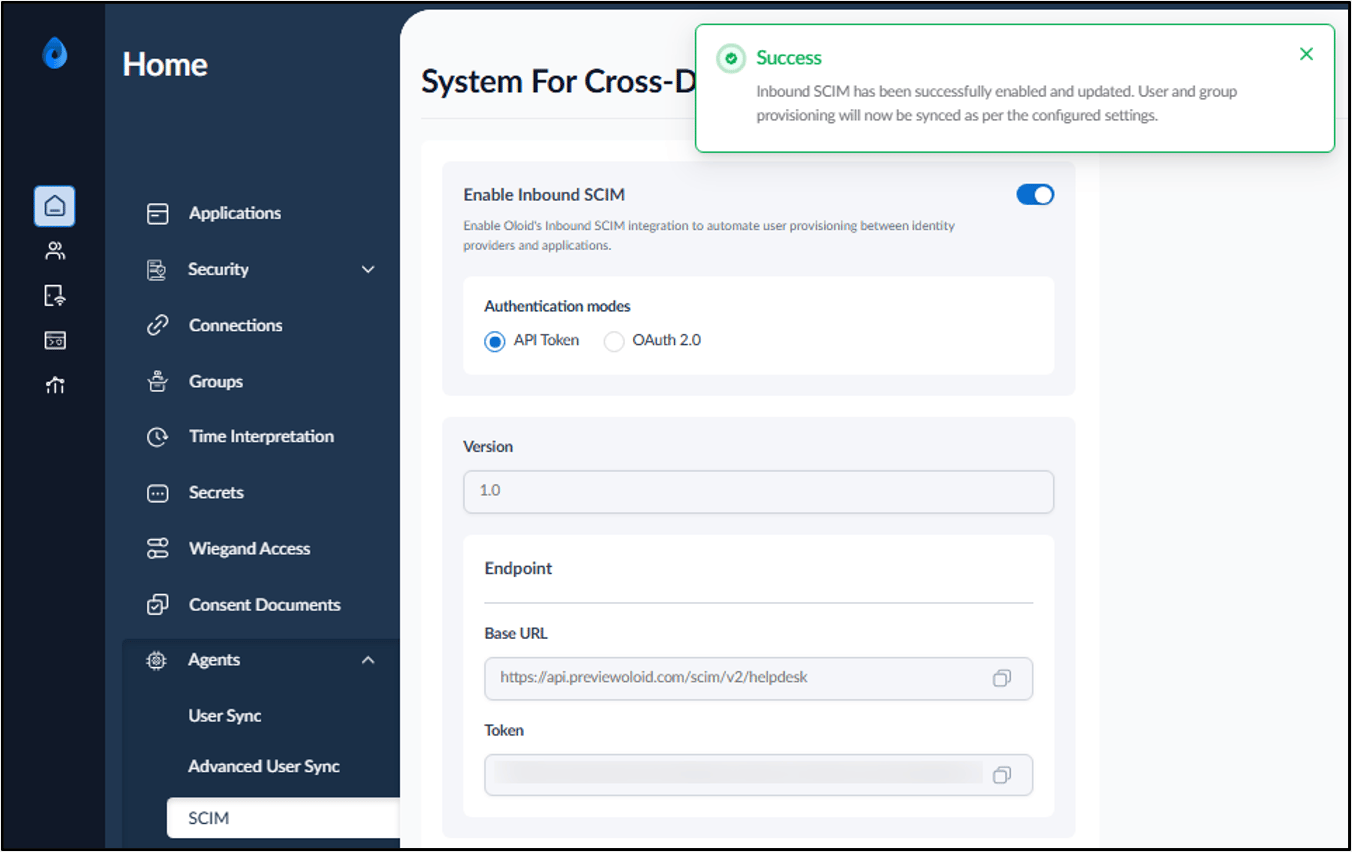This screenshot has width=1352, height=852.
Task: Select API Token authentication mode
Action: (494, 341)
